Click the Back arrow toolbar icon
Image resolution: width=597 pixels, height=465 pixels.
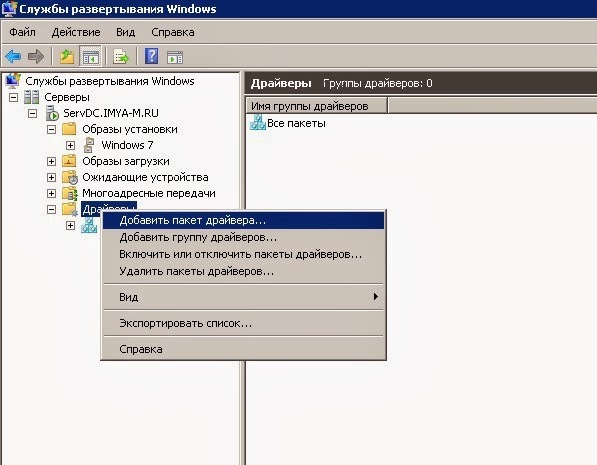pyautogui.click(x=13, y=57)
